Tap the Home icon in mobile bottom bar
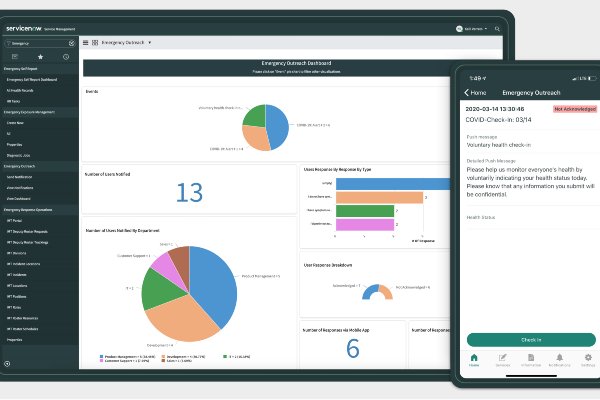The width and height of the screenshot is (600, 400). [473, 358]
